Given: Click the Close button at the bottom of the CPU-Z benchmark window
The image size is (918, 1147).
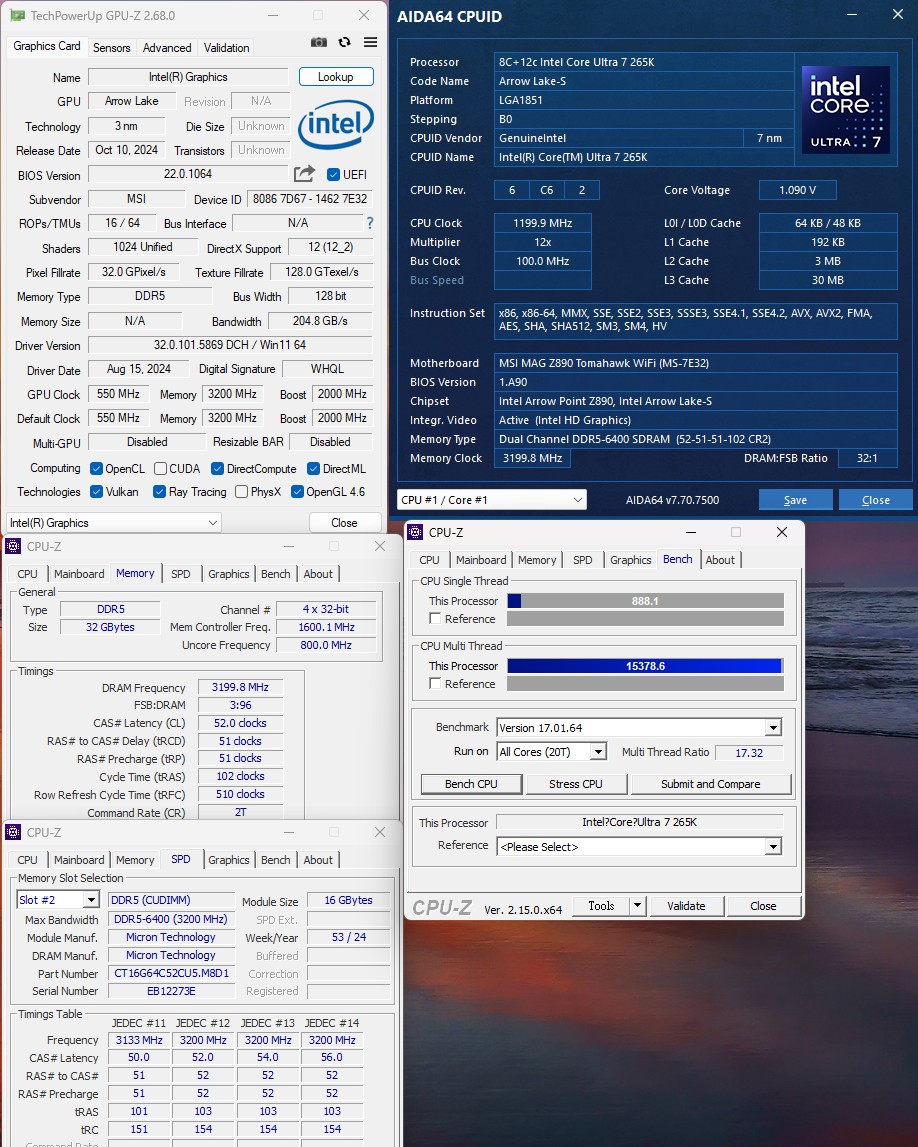Looking at the screenshot, I should (763, 906).
